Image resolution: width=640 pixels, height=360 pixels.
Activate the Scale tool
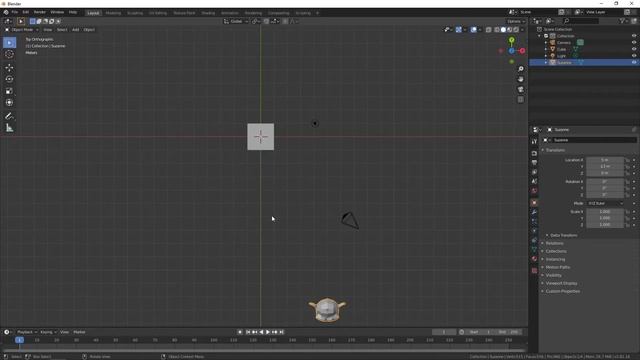[x=9, y=91]
